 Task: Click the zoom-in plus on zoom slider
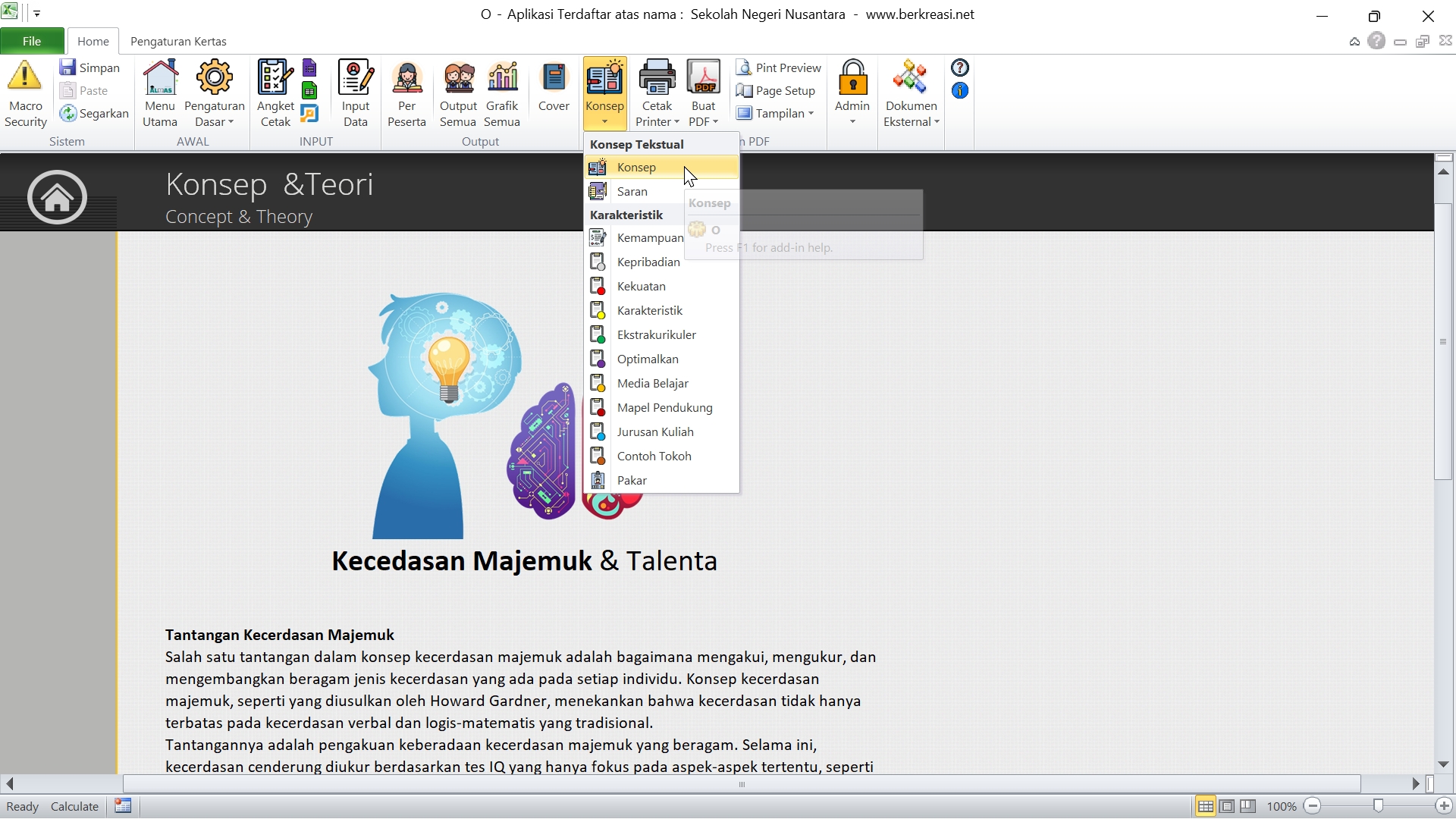pyautogui.click(x=1444, y=806)
